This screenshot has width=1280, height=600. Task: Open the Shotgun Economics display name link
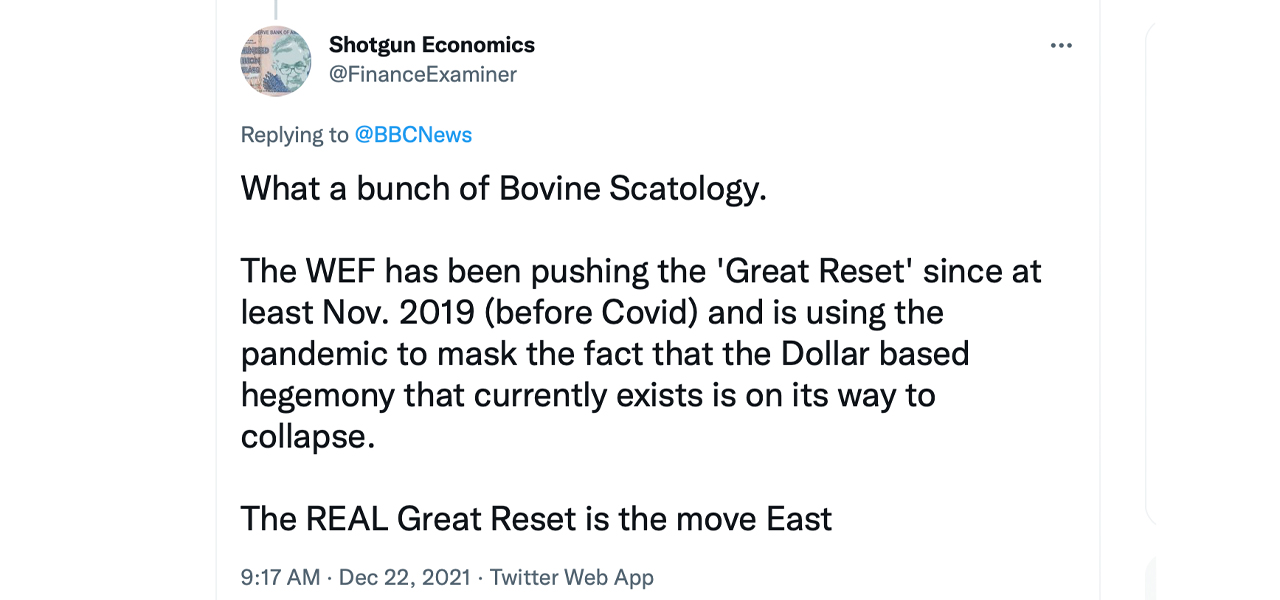tap(431, 45)
